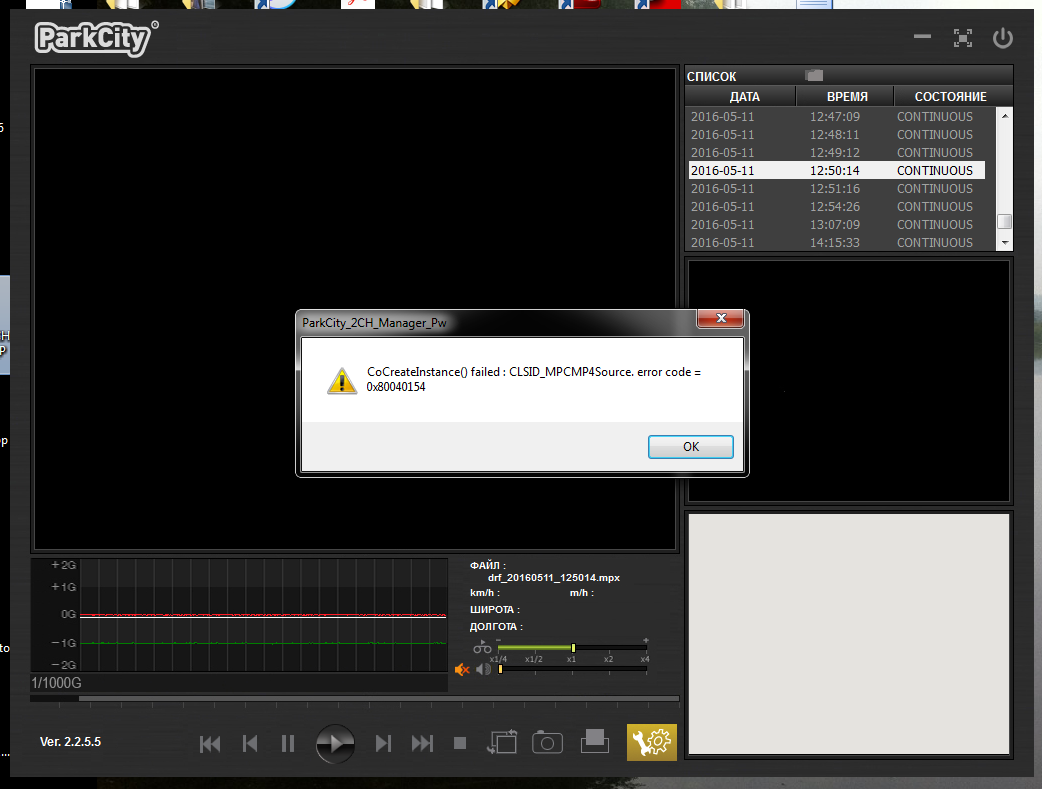Stop the video playback
This screenshot has height=789, width=1042.
pyautogui.click(x=460, y=743)
